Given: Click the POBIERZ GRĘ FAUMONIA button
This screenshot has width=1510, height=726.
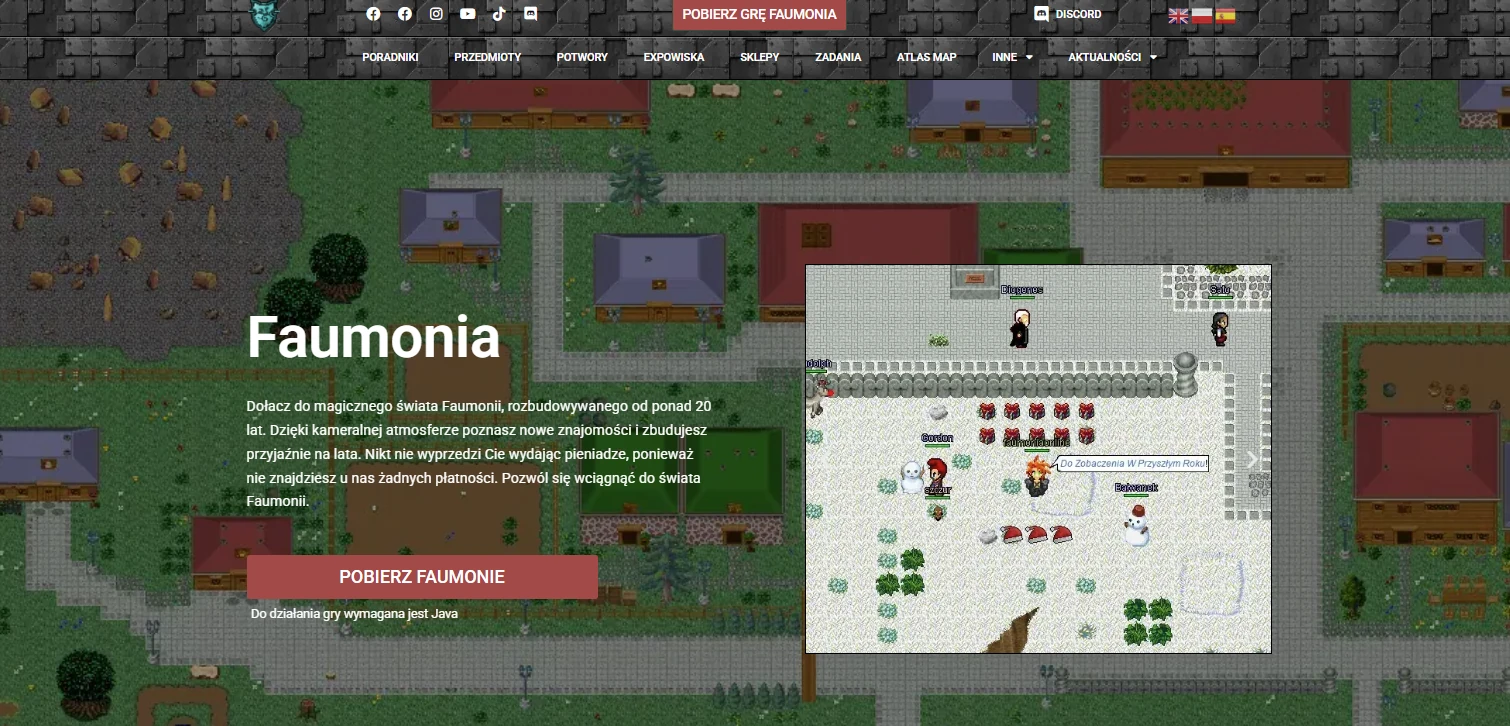Looking at the screenshot, I should coord(759,15).
